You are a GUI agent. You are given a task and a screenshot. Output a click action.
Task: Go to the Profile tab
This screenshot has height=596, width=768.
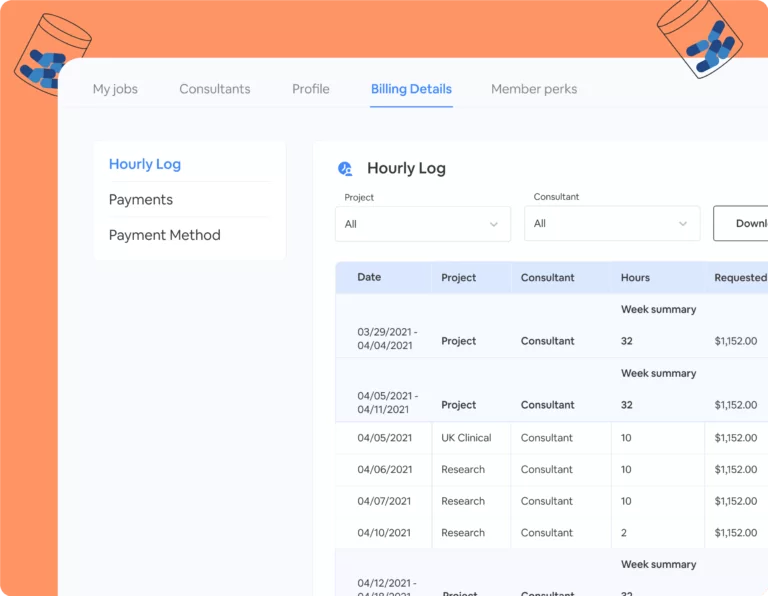tap(311, 89)
